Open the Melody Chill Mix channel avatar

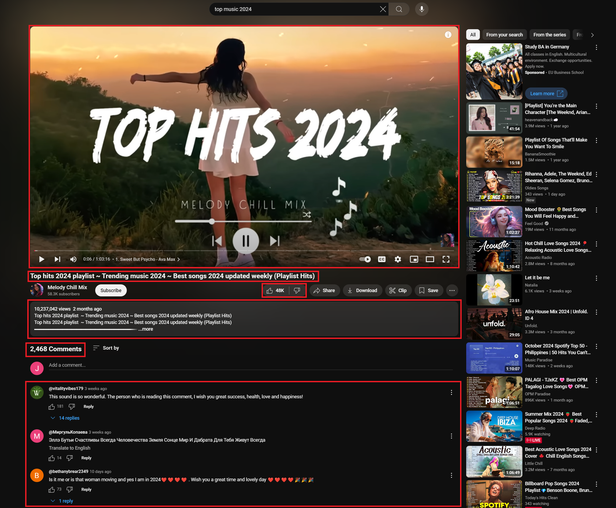coord(37,290)
